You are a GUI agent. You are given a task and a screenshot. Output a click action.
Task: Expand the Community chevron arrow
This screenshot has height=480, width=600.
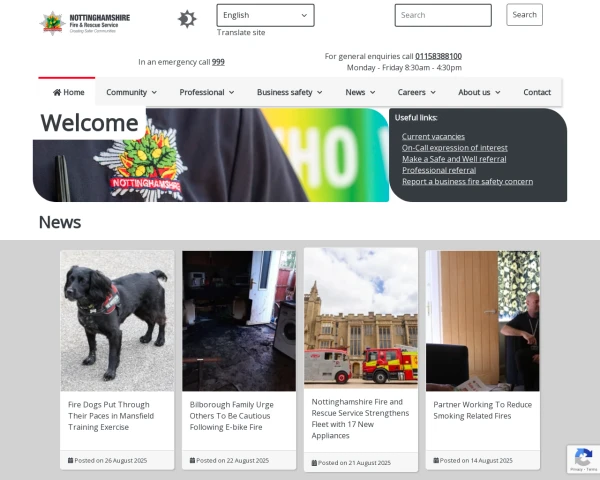[154, 92]
